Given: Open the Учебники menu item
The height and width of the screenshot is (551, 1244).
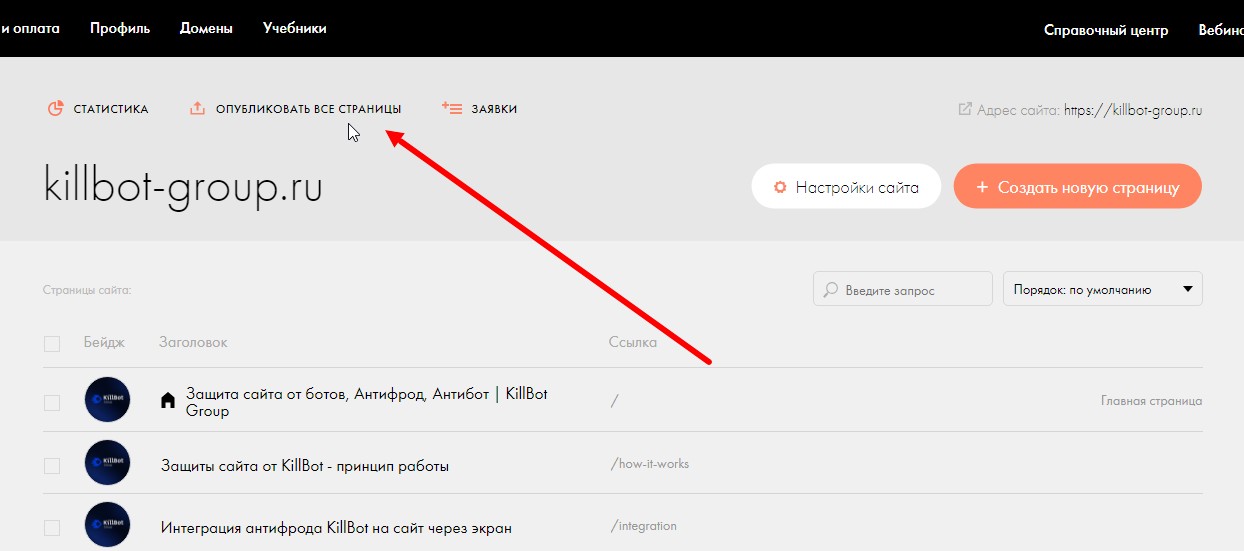Looking at the screenshot, I should click(x=295, y=28).
